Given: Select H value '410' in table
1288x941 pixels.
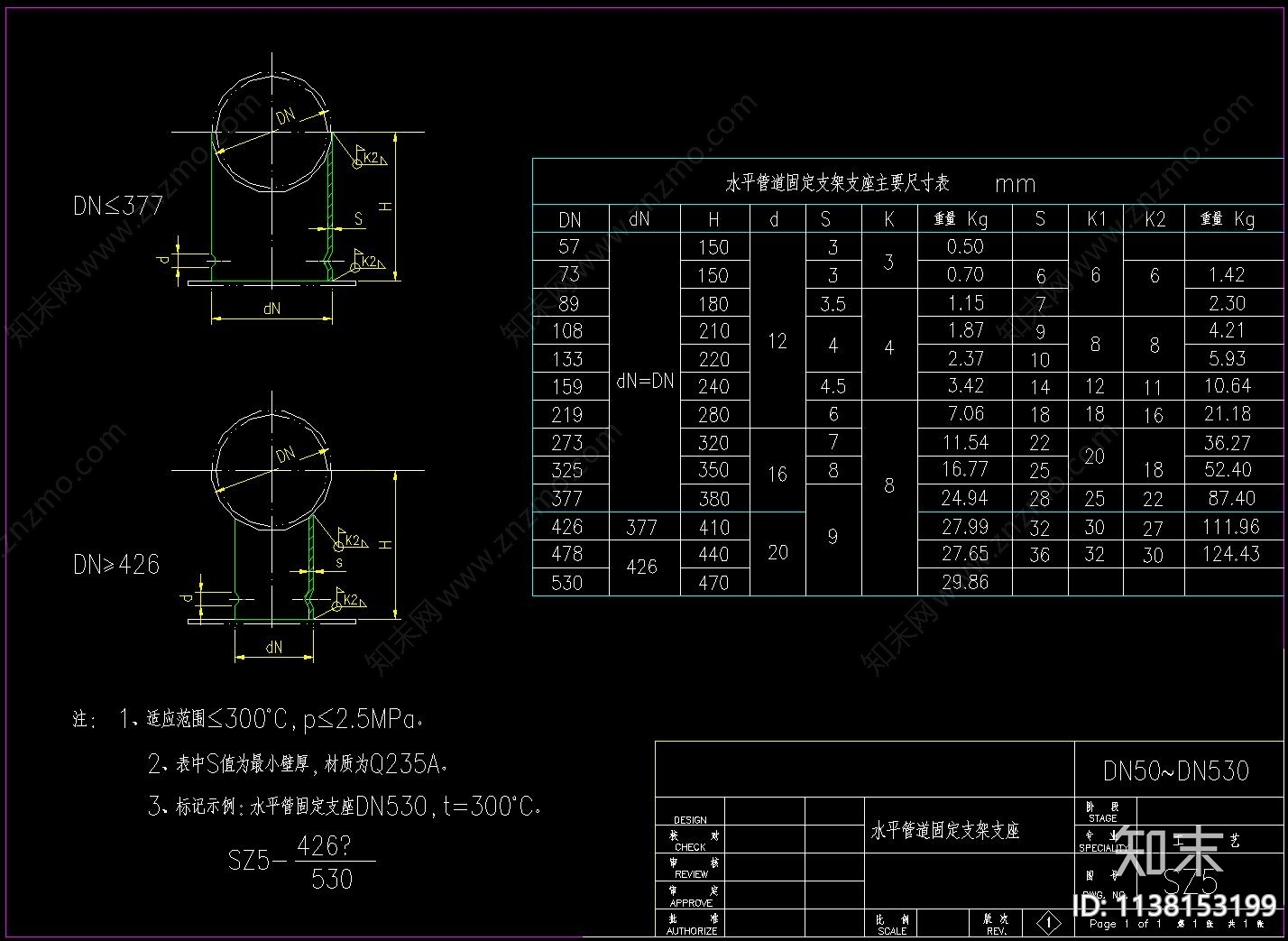Looking at the screenshot, I should 713,527.
